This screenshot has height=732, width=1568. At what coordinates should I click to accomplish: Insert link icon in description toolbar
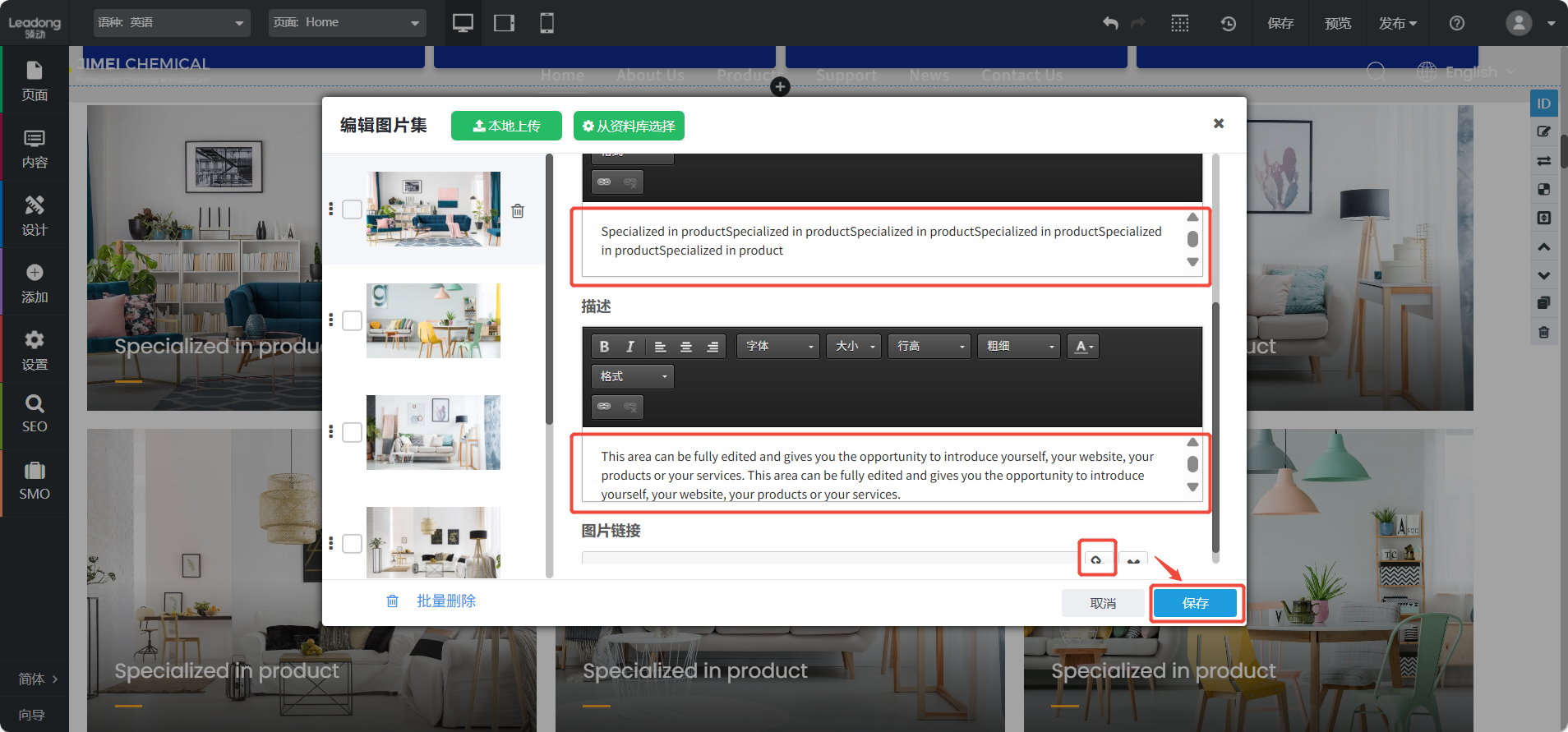click(604, 407)
